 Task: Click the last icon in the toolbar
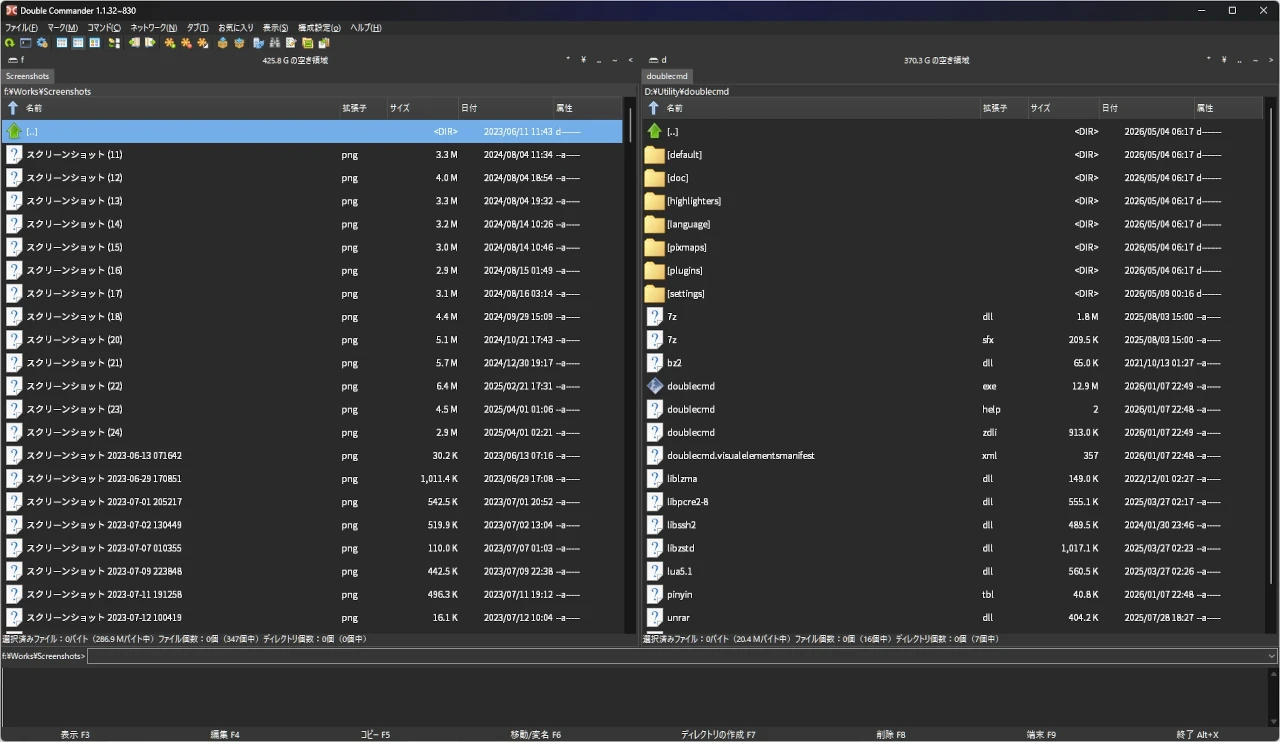coord(324,43)
